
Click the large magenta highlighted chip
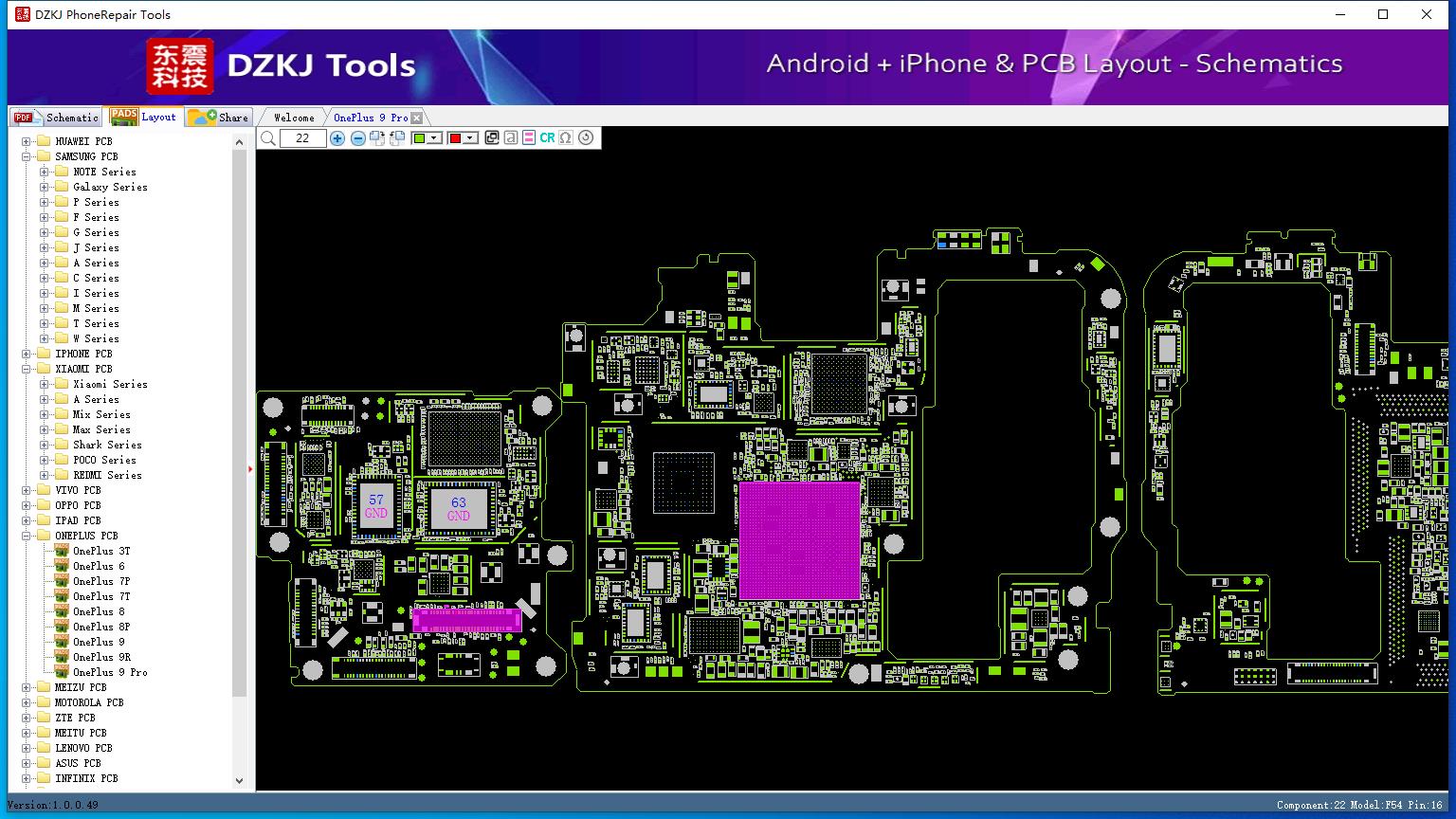coord(799,540)
